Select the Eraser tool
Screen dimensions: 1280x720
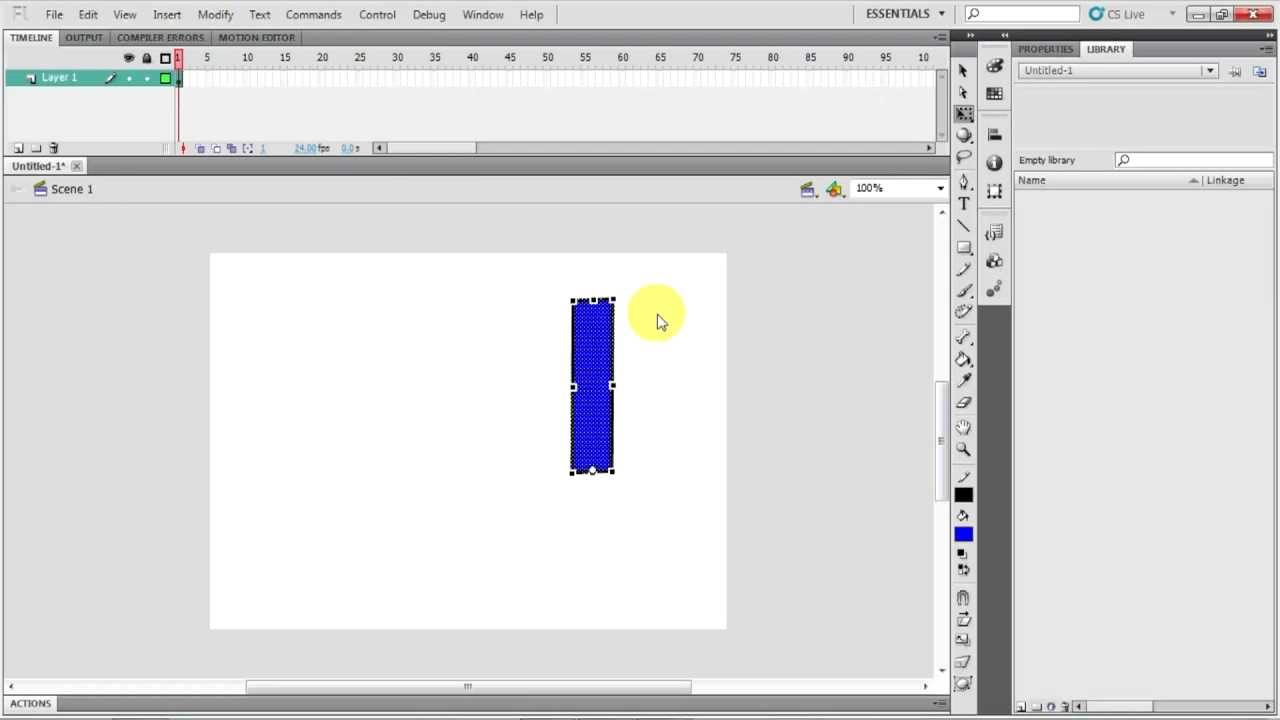tap(963, 402)
